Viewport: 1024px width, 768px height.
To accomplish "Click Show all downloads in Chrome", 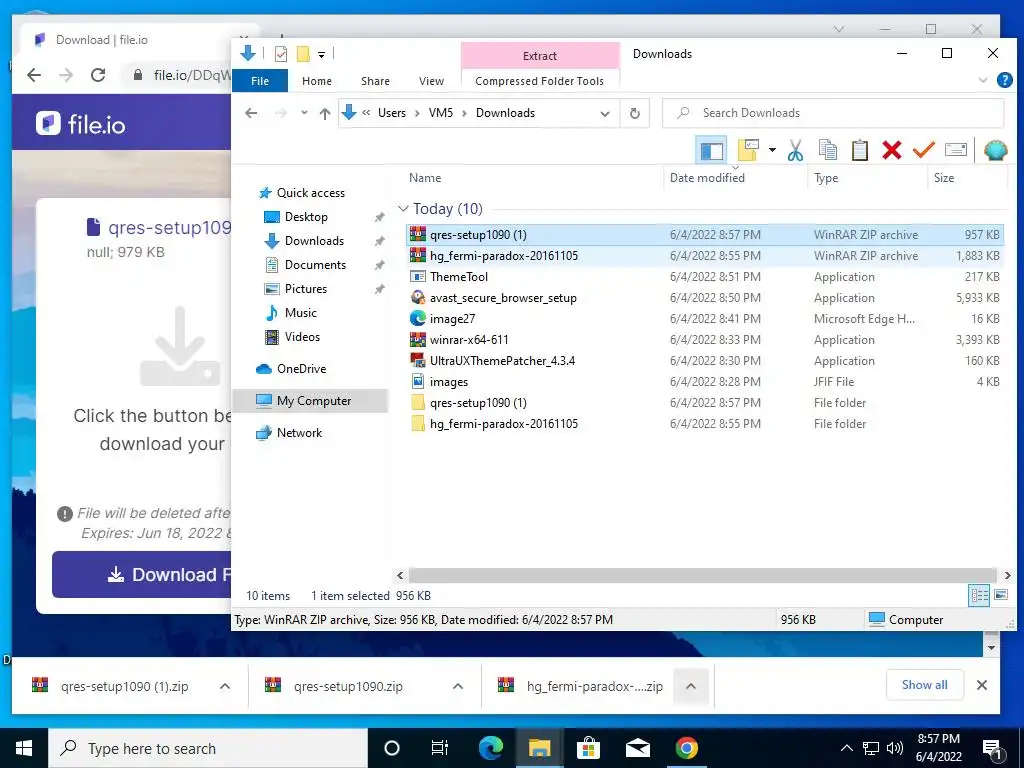I will (x=924, y=685).
